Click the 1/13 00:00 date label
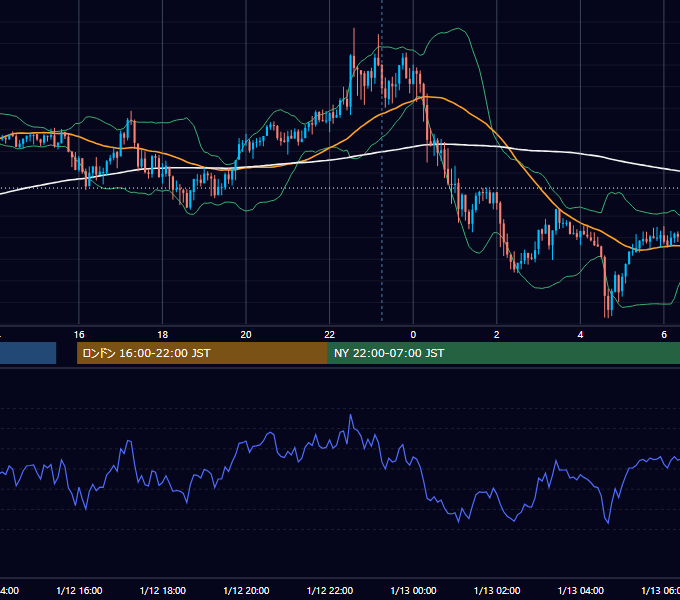Screen dimensions: 680x600 point(413,590)
